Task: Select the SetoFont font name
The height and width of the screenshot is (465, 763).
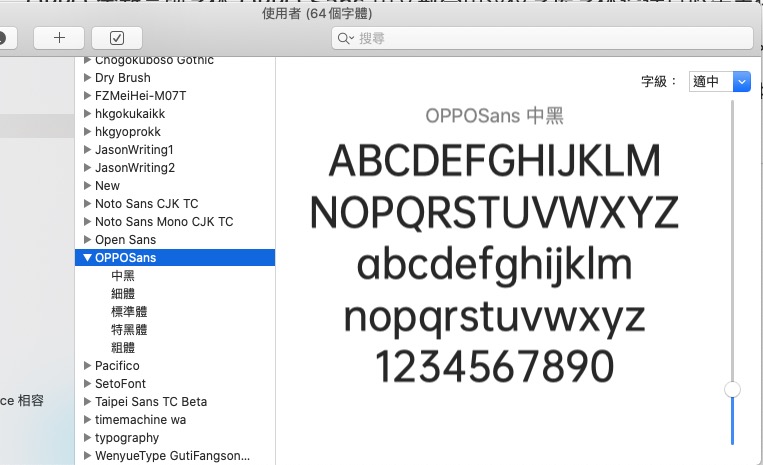Action: (120, 384)
